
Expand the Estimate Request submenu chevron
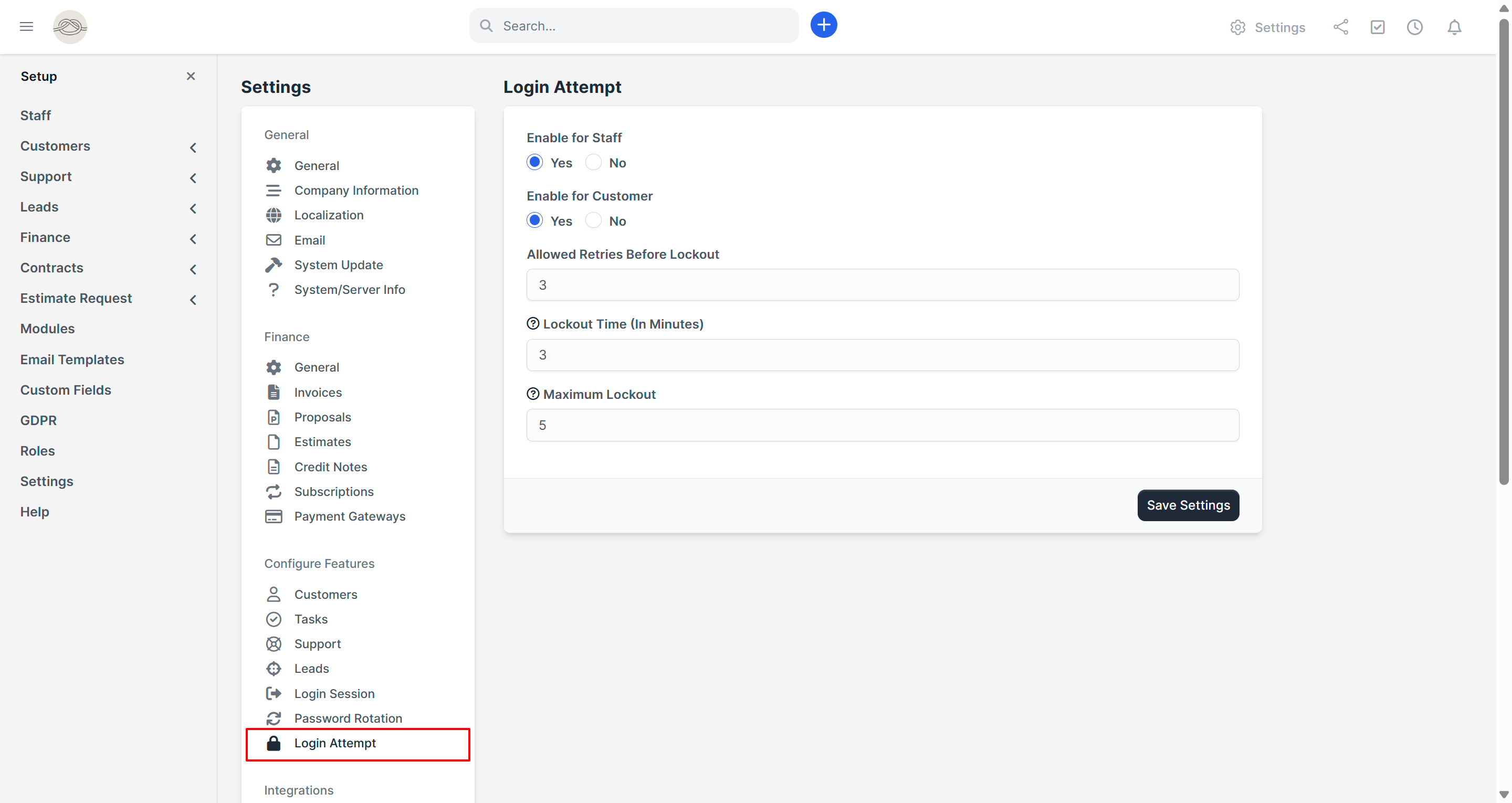click(193, 300)
